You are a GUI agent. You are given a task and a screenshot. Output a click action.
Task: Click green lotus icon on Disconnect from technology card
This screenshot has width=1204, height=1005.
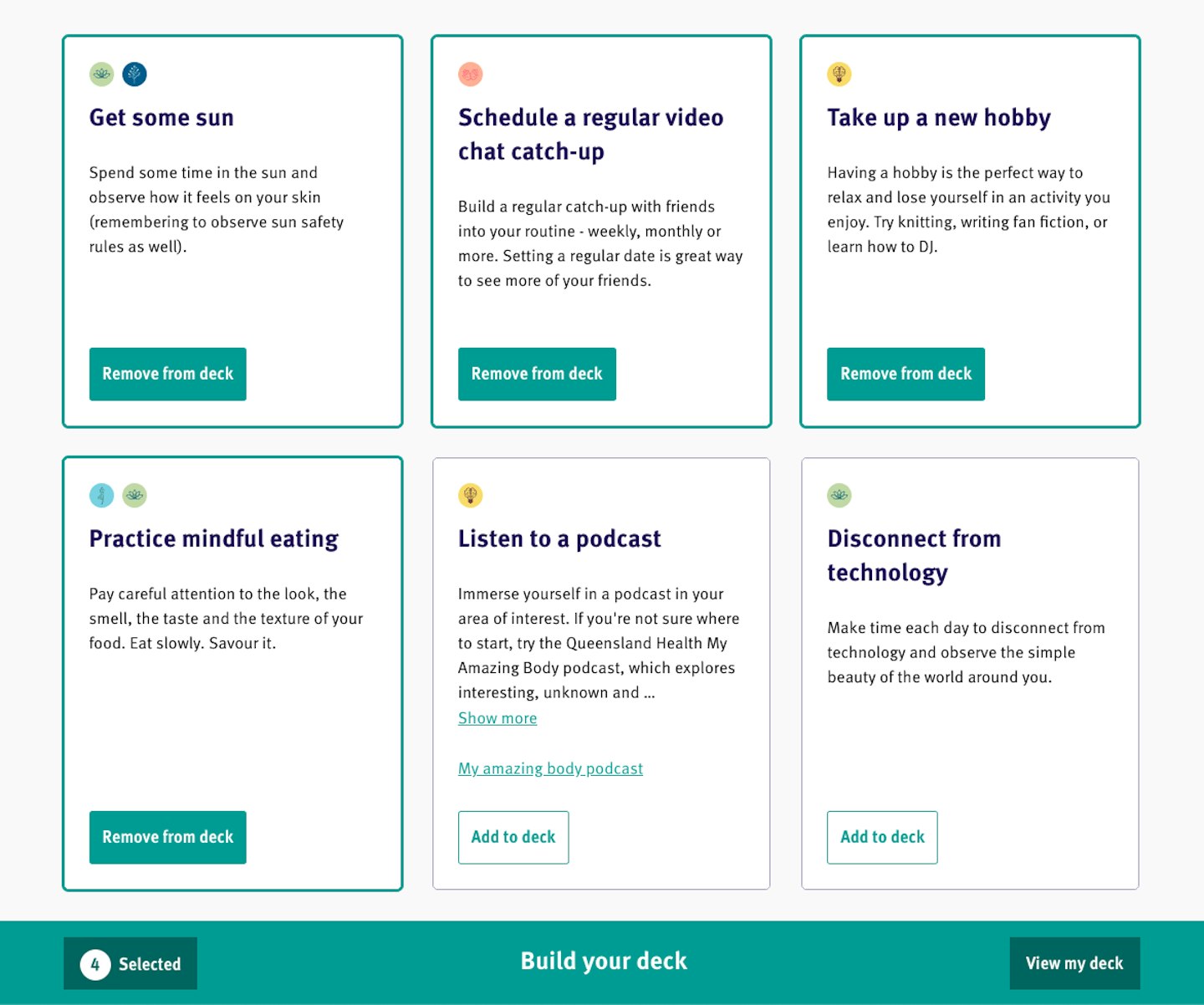839,495
